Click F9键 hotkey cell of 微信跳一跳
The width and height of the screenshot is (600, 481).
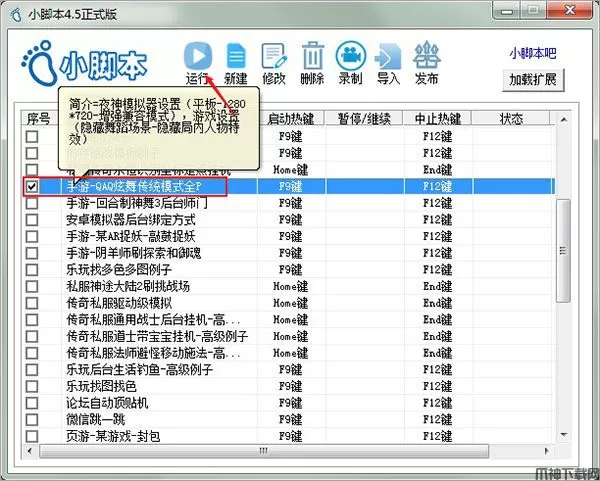290,420
